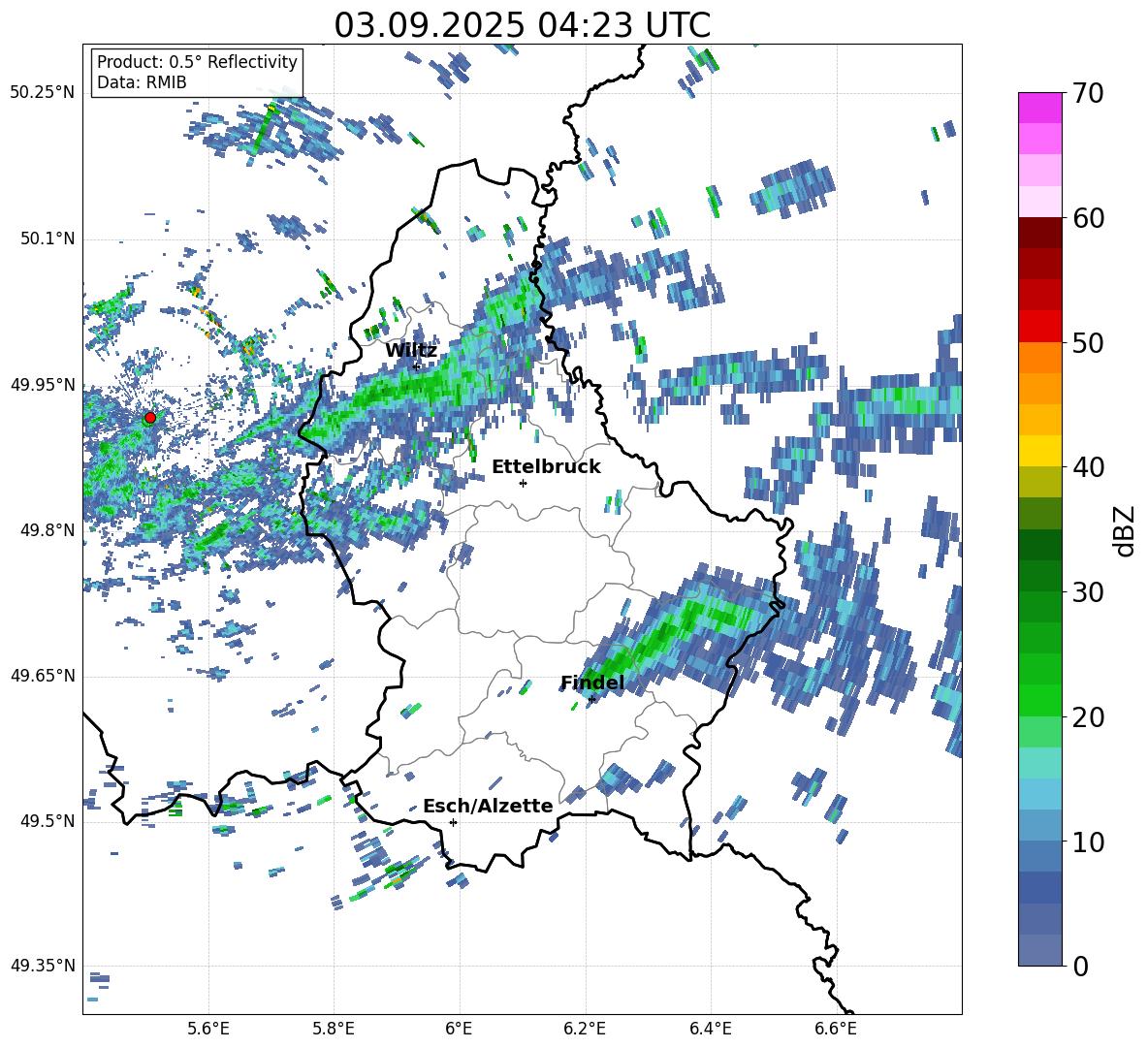
Task: Click latitude label 49.8°N
Action: point(48,530)
